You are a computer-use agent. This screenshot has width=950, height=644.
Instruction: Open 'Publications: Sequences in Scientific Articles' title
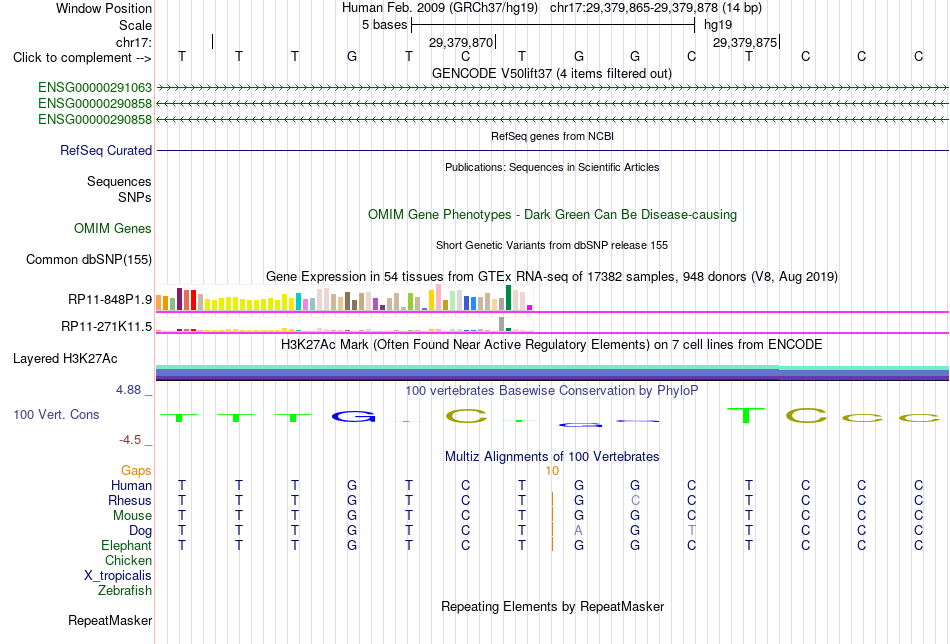552,167
